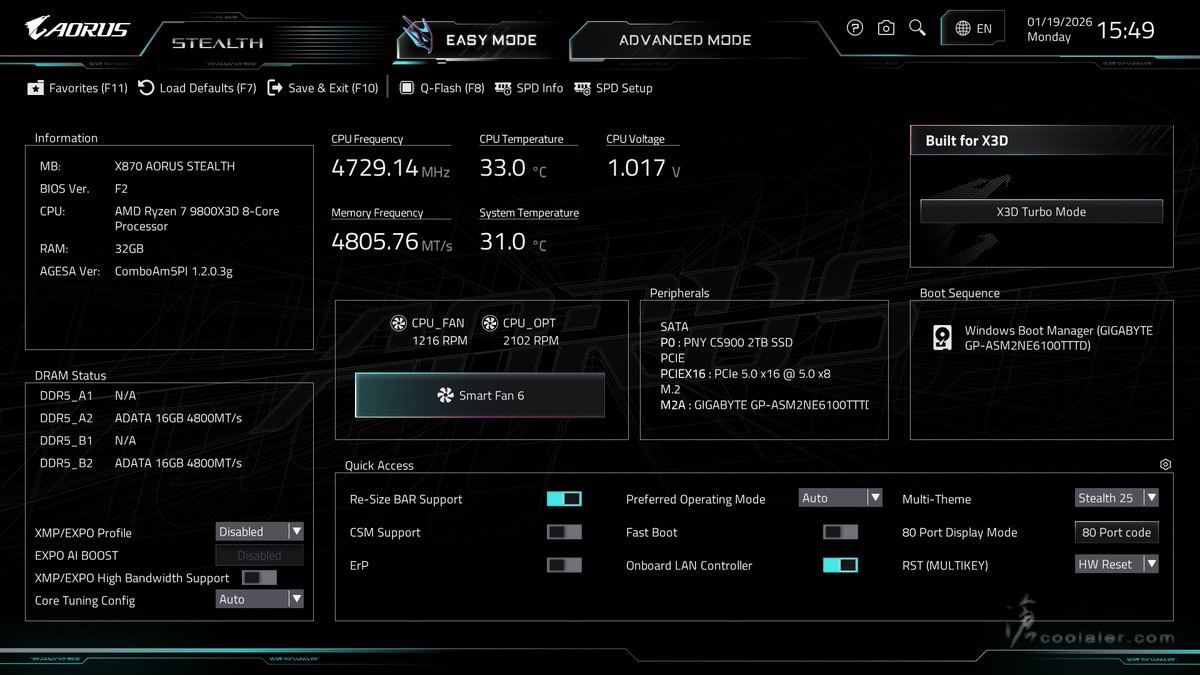Click the CPU_FAN fan icon
The height and width of the screenshot is (675, 1200).
[398, 323]
